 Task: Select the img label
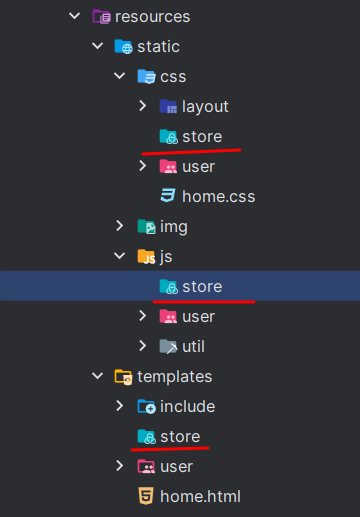(174, 227)
